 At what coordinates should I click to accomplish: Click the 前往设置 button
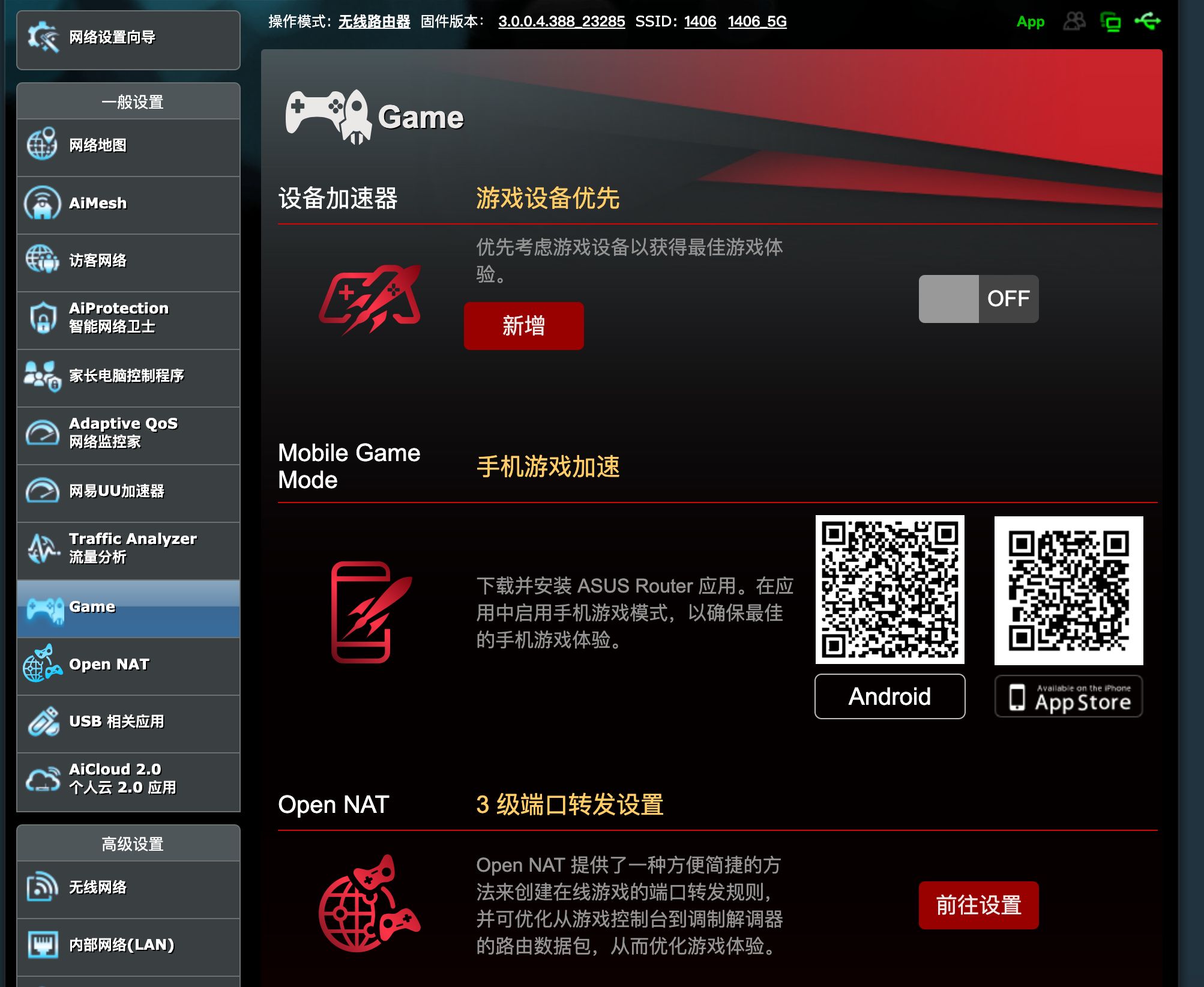978,905
